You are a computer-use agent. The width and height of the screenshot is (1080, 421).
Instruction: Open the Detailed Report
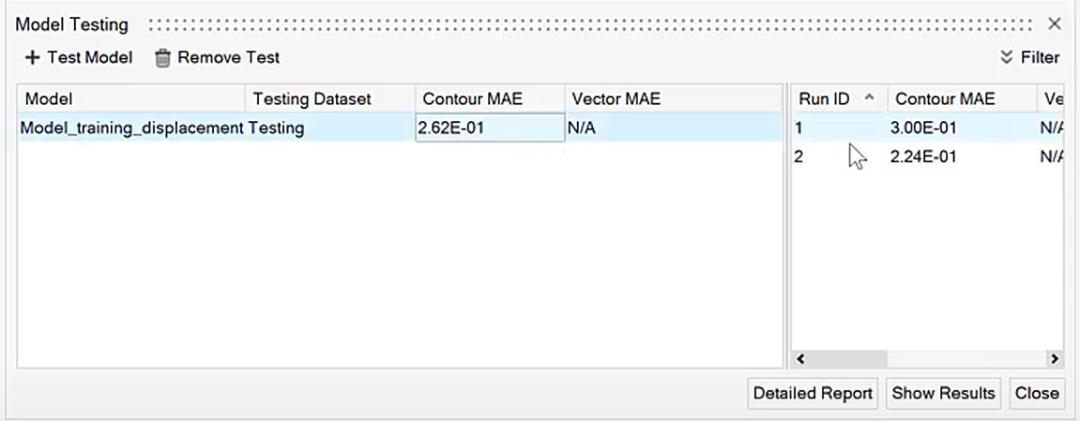813,393
